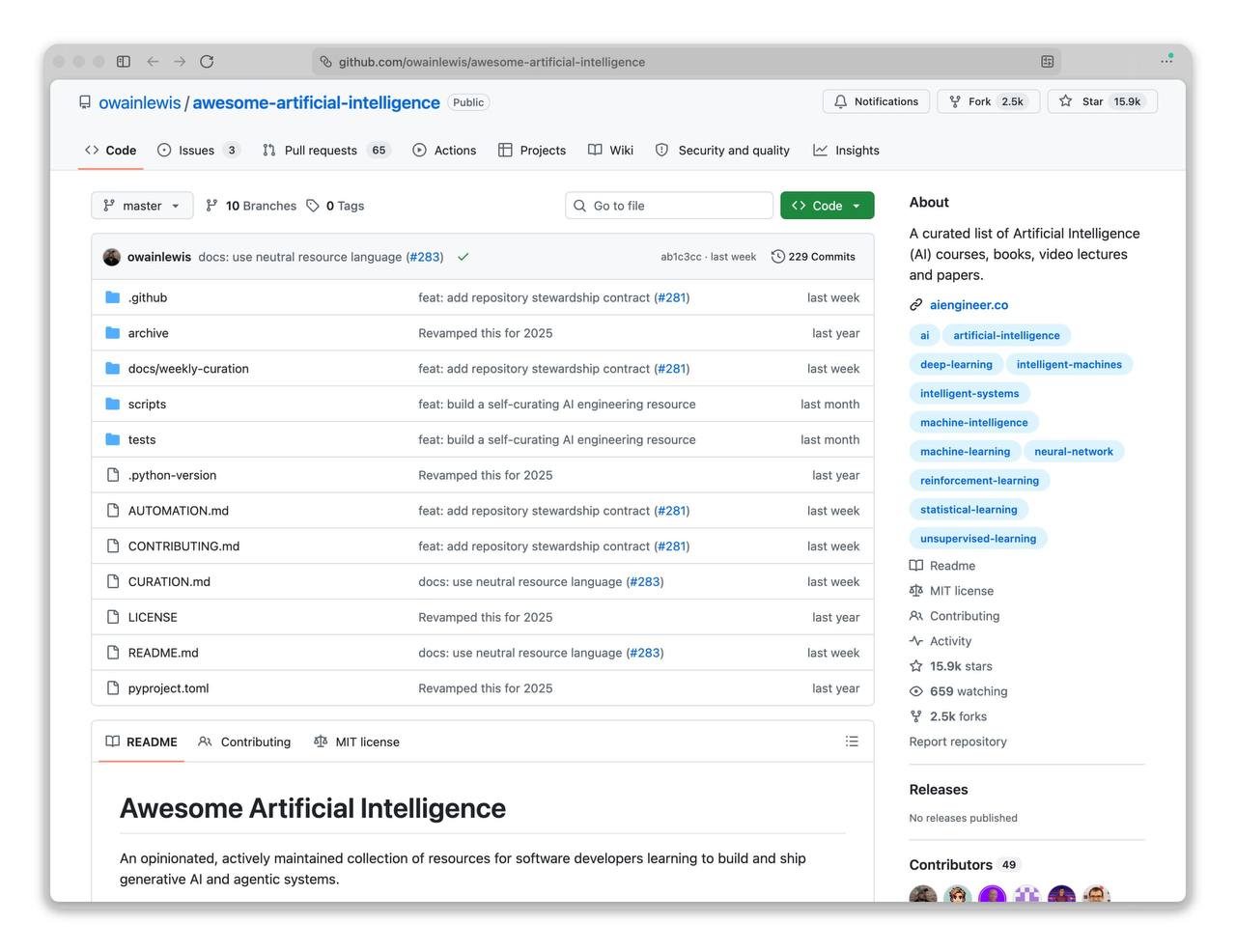1236x952 pixels.
Task: Open the Issues tab
Action: (198, 151)
